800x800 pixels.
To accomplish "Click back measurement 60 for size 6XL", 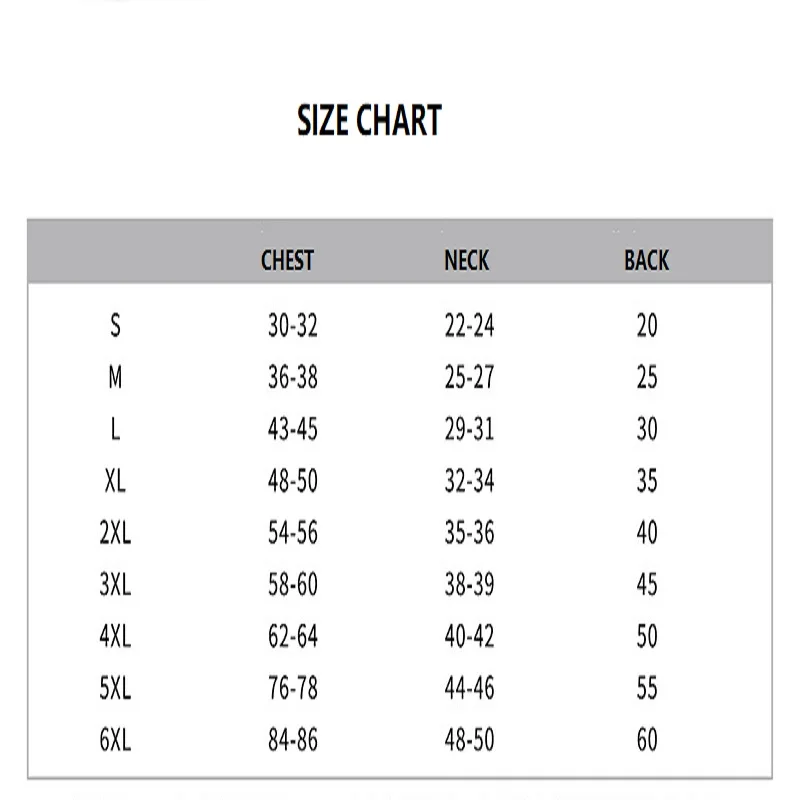I will pos(647,741).
